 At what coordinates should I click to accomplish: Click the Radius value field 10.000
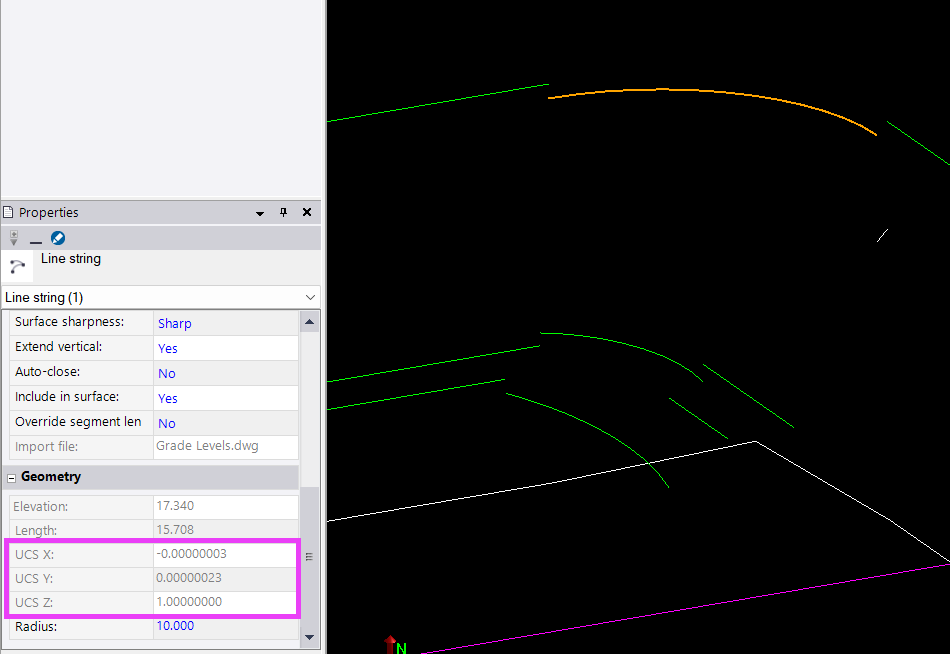tap(225, 626)
